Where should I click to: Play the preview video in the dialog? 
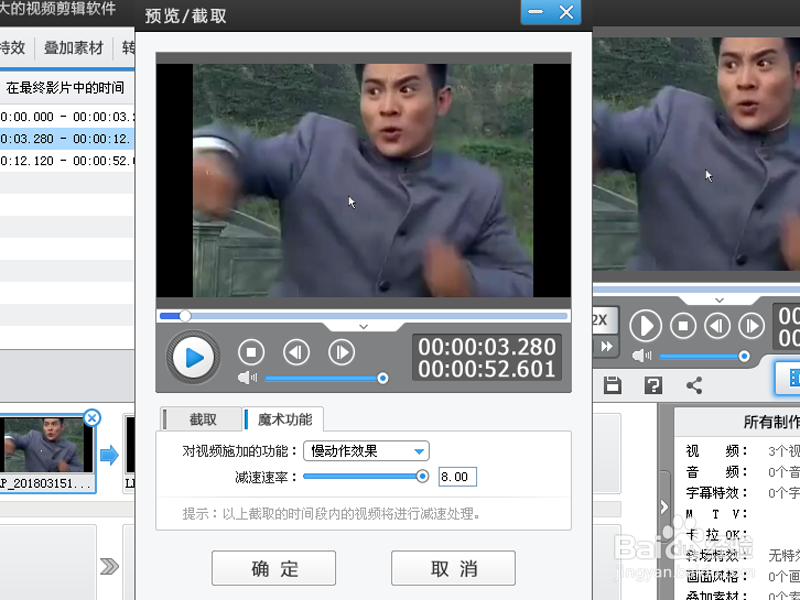click(193, 357)
